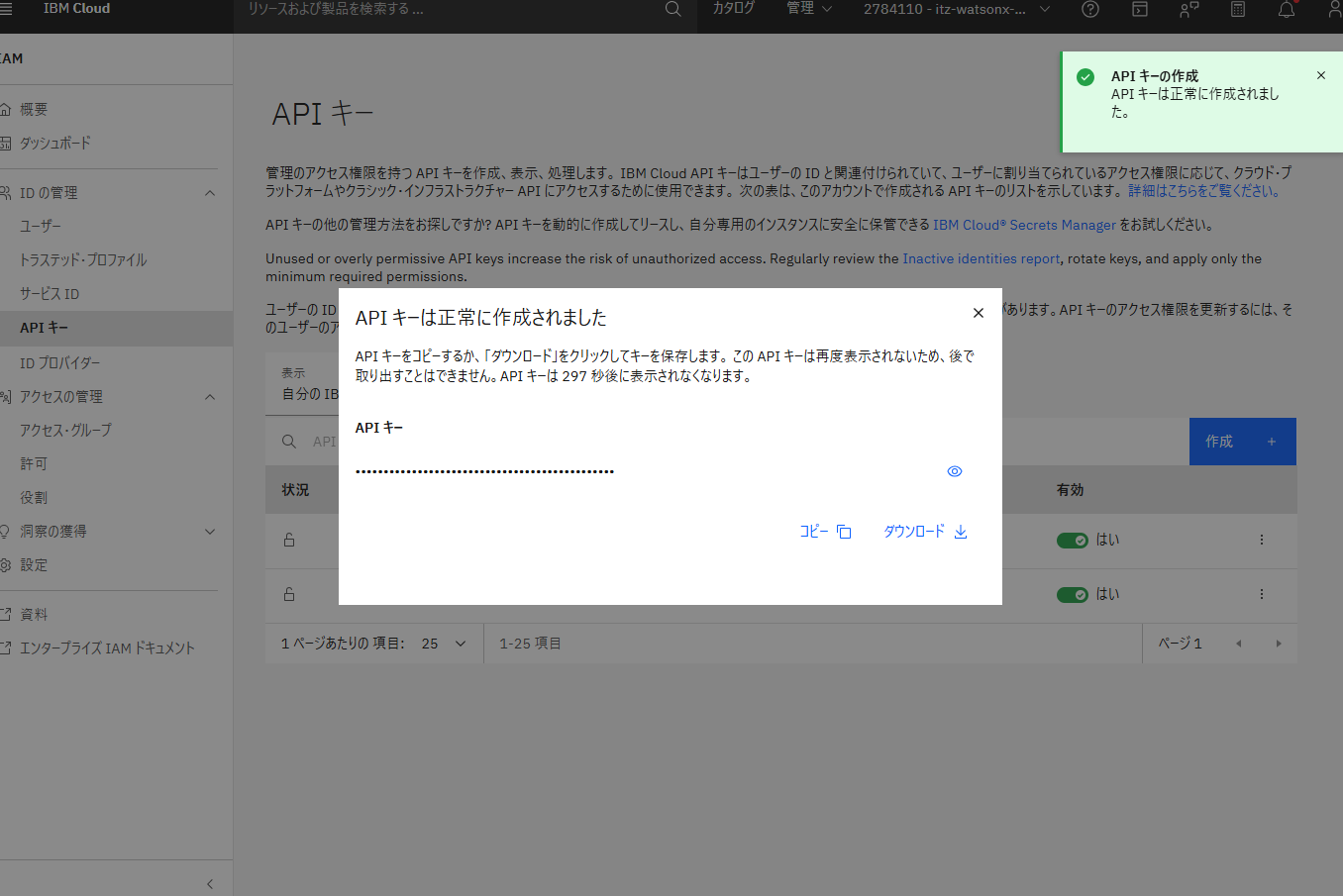1343x896 pixels.
Task: Close the API key created dialog
Action: (x=979, y=313)
